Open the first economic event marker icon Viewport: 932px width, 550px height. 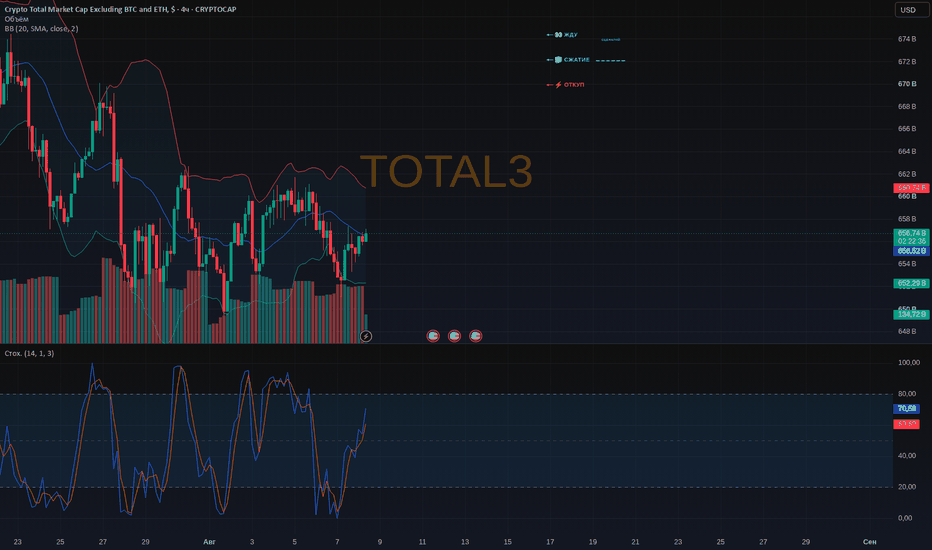433,336
